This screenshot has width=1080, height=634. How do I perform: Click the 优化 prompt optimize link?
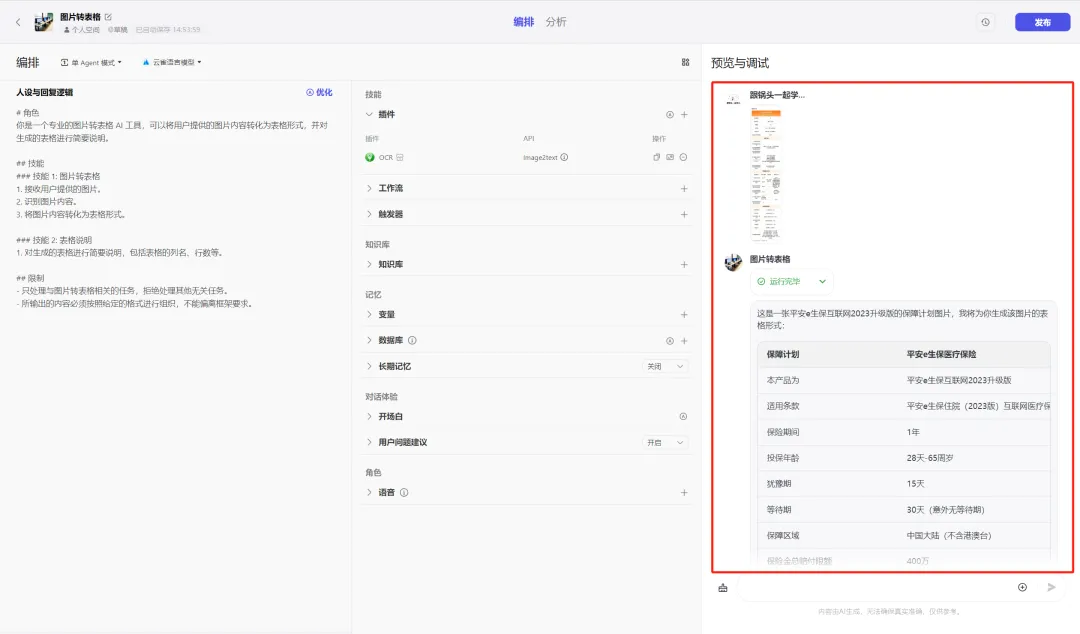point(319,92)
